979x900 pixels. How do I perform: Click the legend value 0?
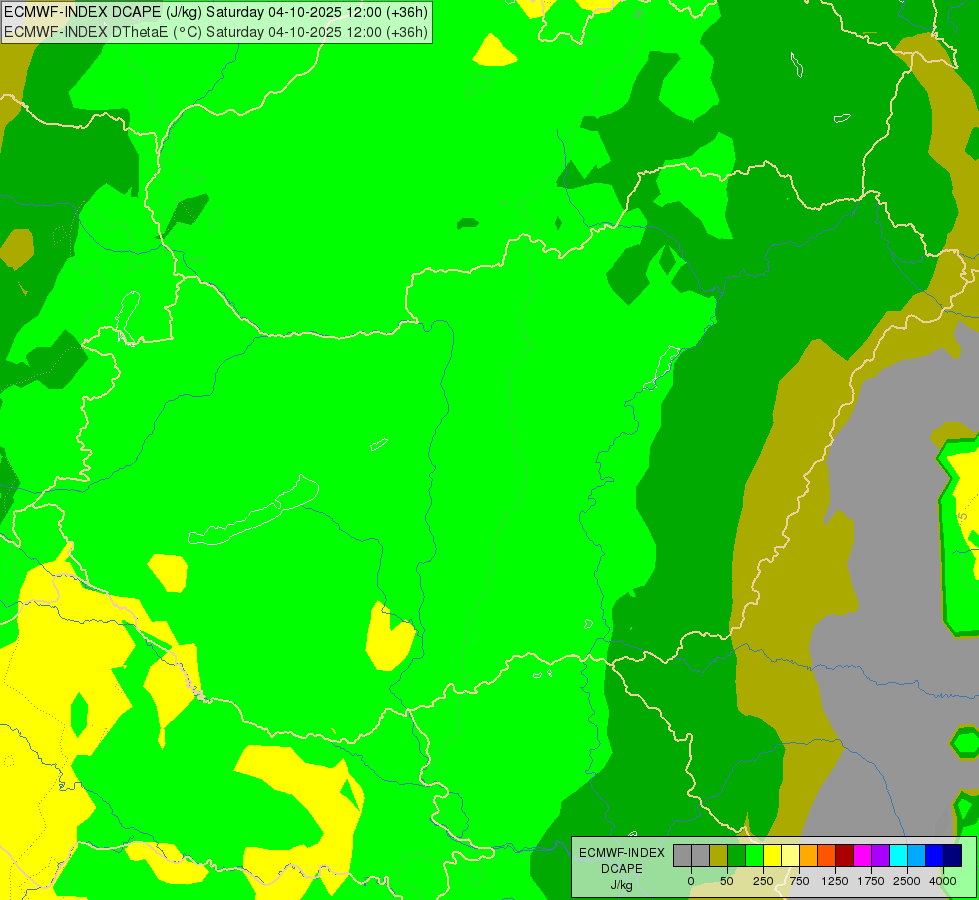point(691,881)
